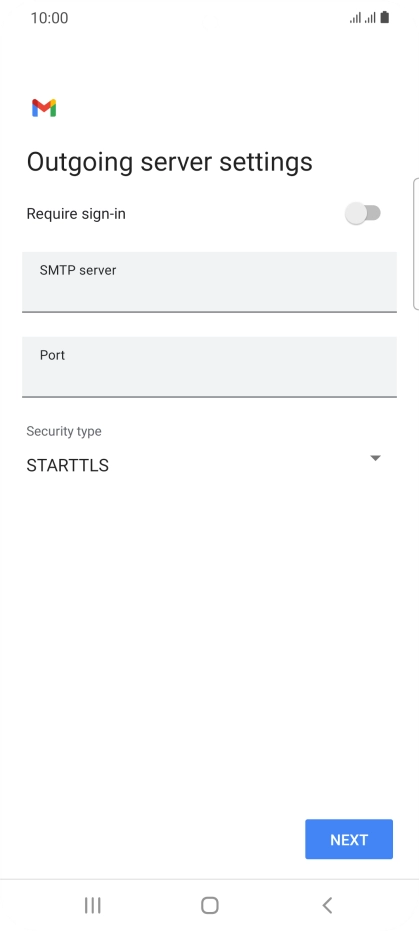The image size is (419, 931).
Task: Go back using the back arrow
Action: 327,905
